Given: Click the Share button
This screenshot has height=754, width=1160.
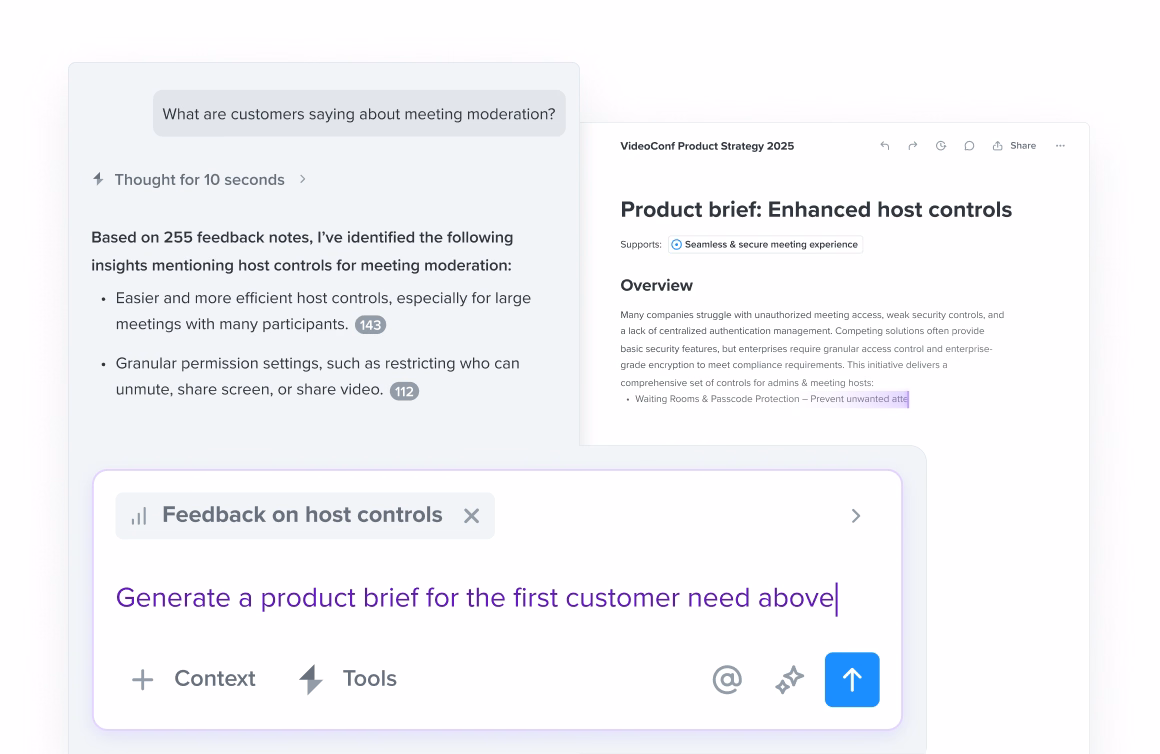Looking at the screenshot, I should pos(1014,146).
